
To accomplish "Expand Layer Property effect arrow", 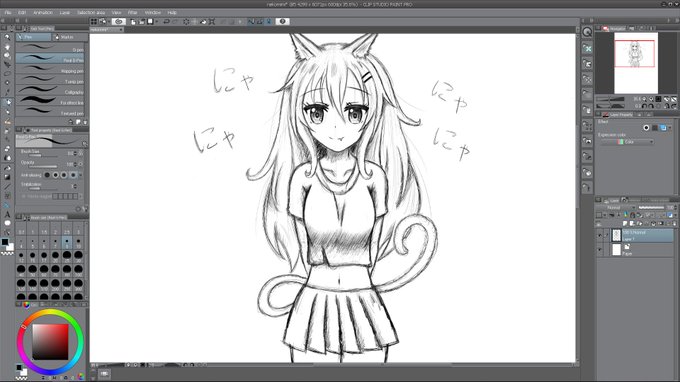I will coord(670,128).
